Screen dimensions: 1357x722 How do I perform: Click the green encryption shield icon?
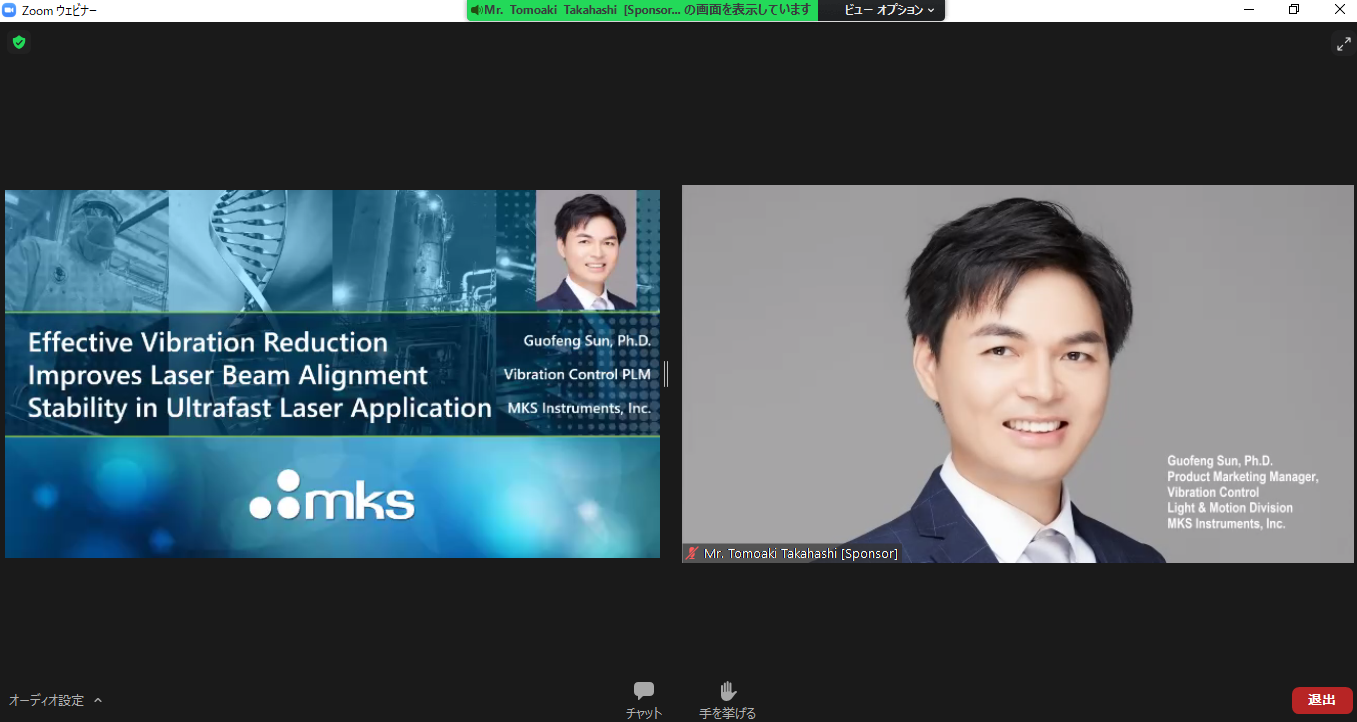19,42
